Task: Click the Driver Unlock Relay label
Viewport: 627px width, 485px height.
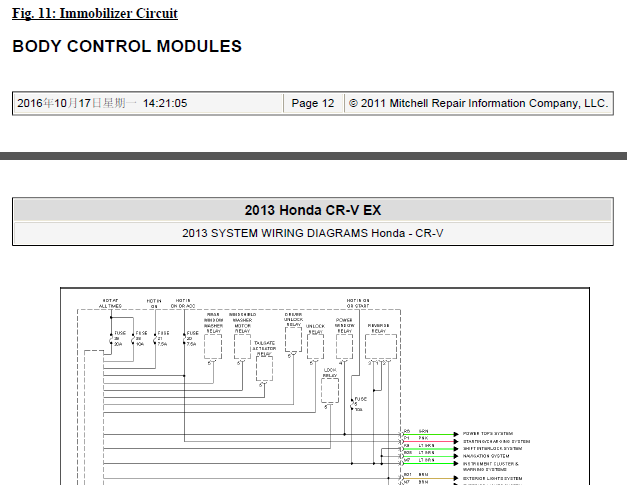Action: pyautogui.click(x=294, y=319)
